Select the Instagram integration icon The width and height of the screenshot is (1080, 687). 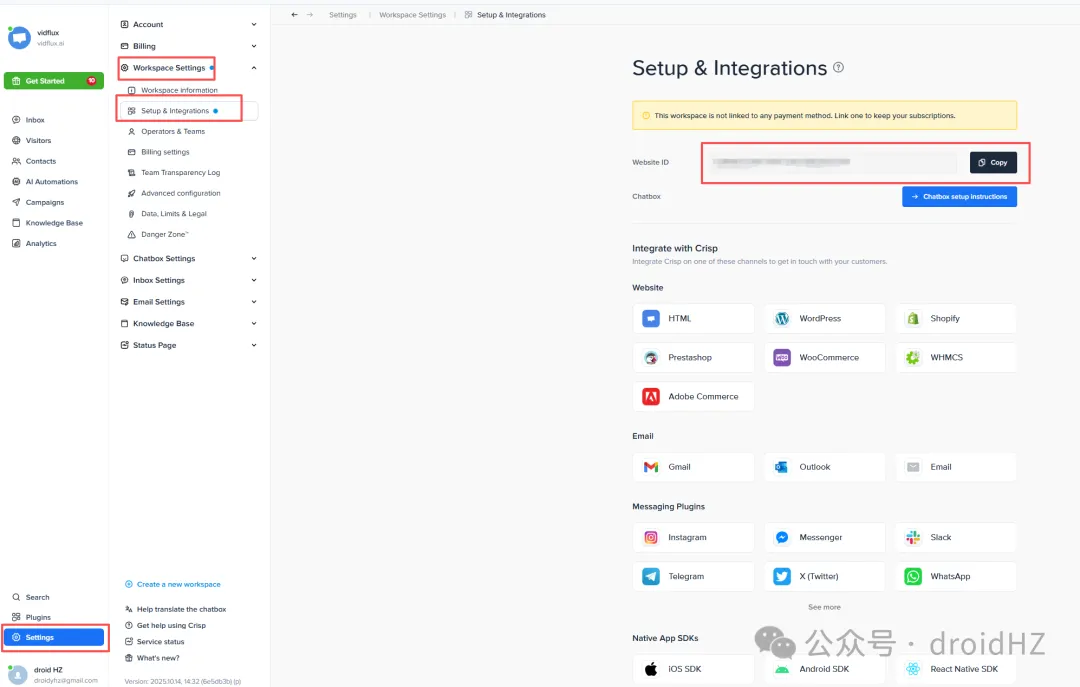pos(651,538)
